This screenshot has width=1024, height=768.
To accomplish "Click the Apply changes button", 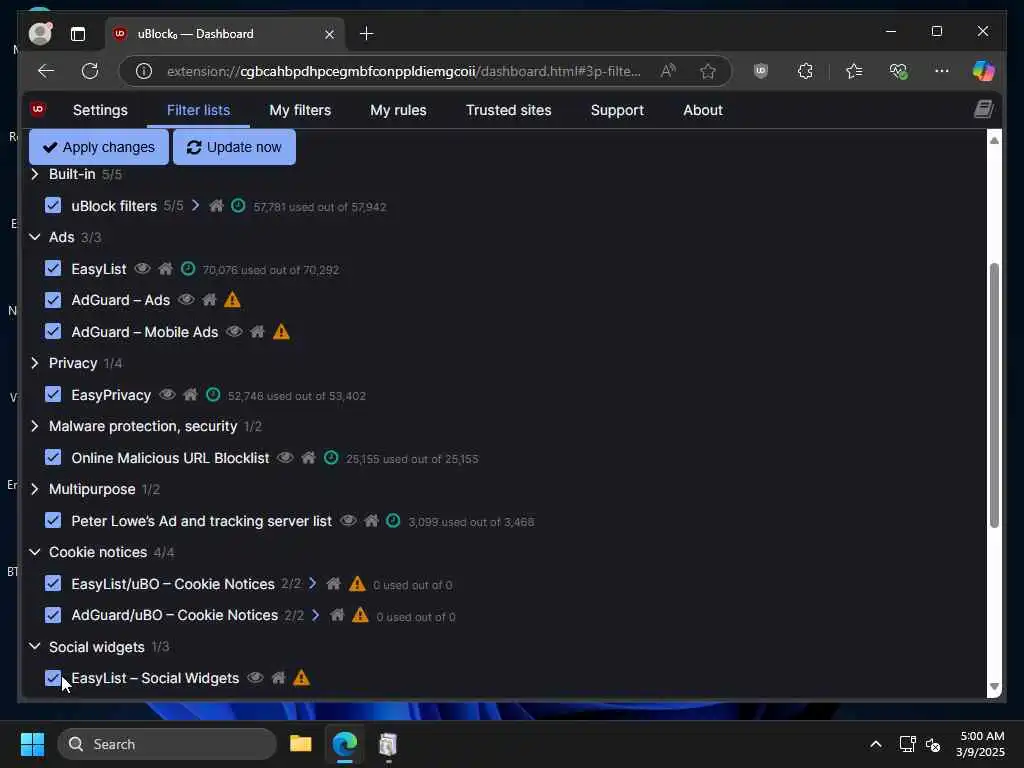I will click(99, 147).
